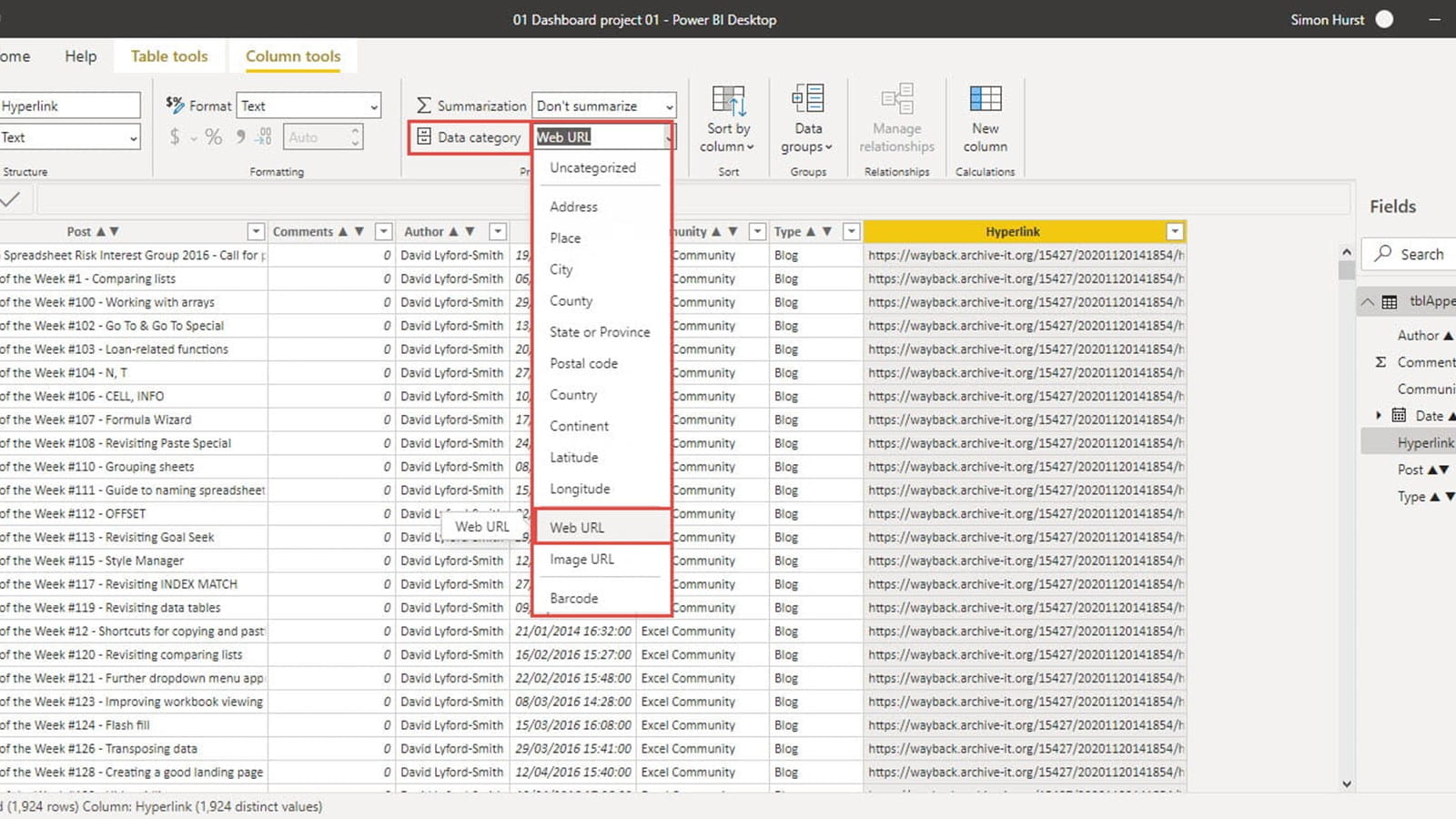
Task: Click the search magnifier in Fields pane
Action: pos(1383,254)
